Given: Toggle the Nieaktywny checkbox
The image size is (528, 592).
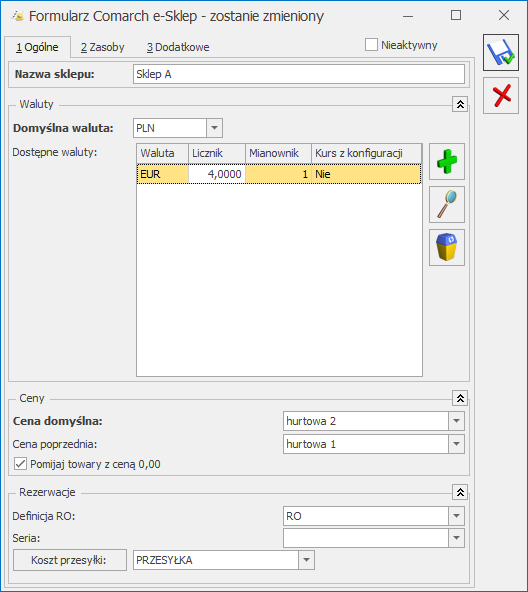Looking at the screenshot, I should pos(371,45).
